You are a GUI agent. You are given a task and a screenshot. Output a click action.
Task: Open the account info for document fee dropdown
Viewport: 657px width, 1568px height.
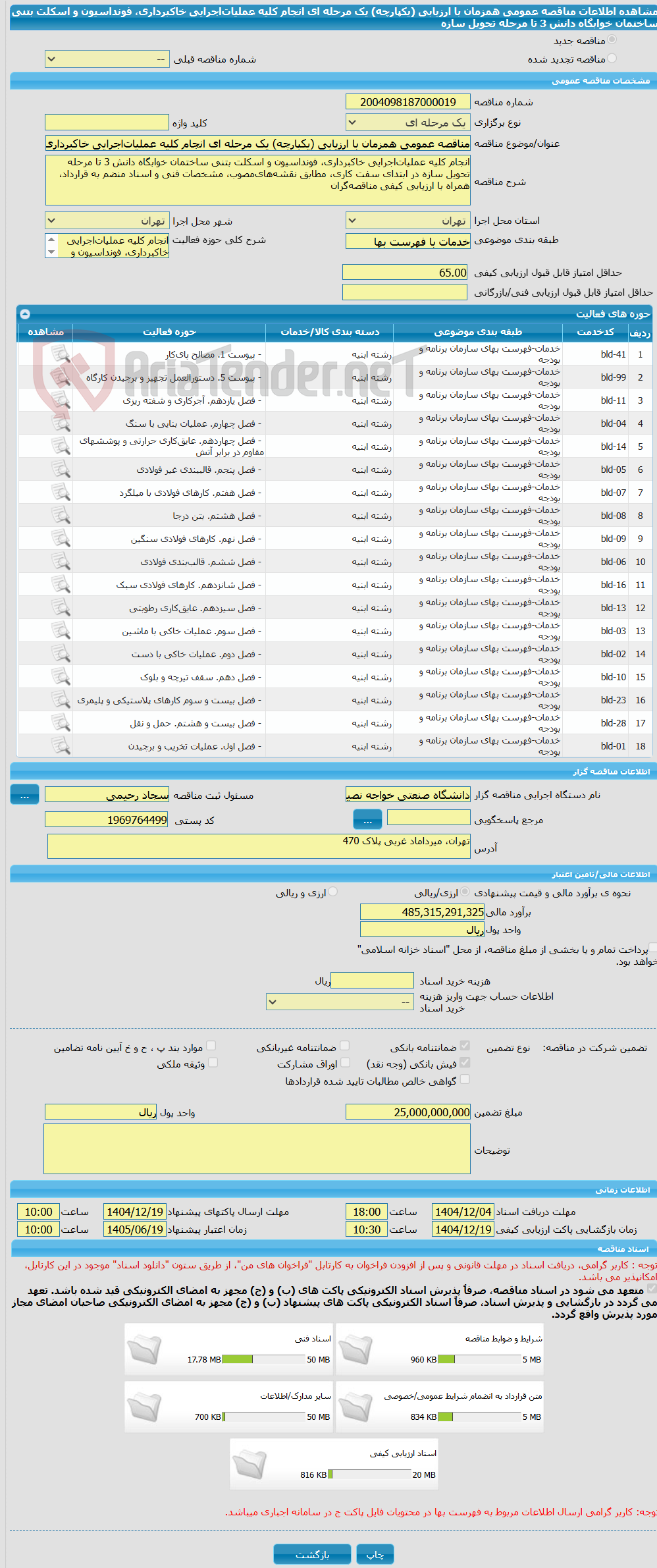click(340, 1002)
